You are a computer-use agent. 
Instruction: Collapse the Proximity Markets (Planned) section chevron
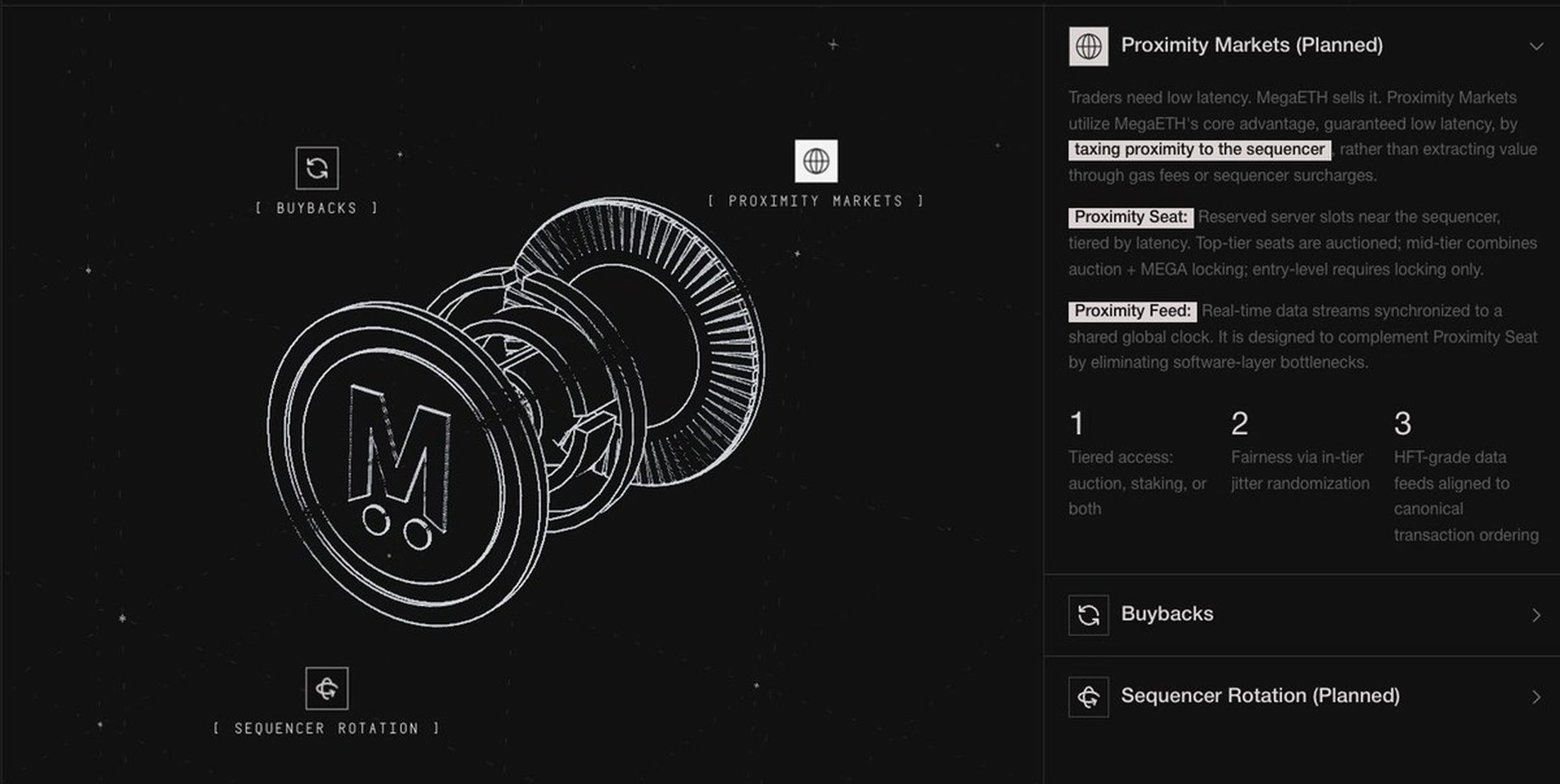click(1536, 47)
